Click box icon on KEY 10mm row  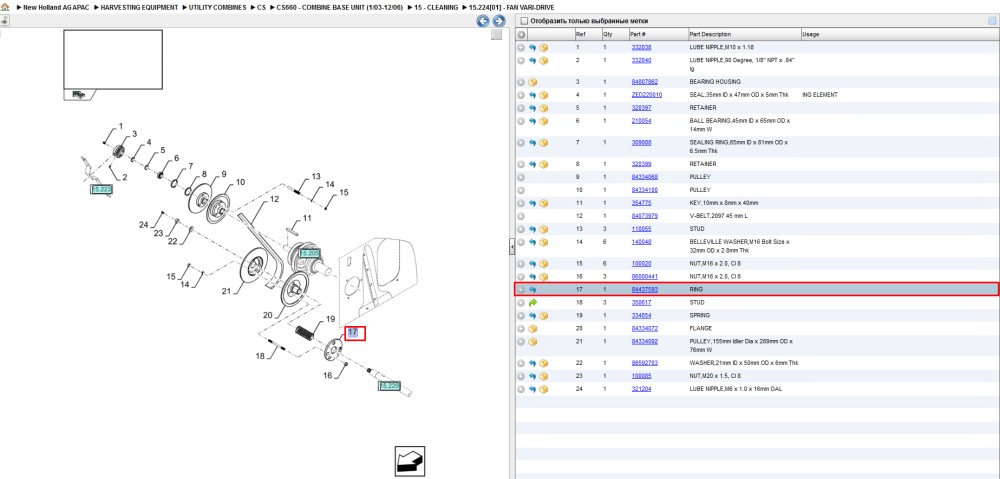pyautogui.click(x=543, y=203)
